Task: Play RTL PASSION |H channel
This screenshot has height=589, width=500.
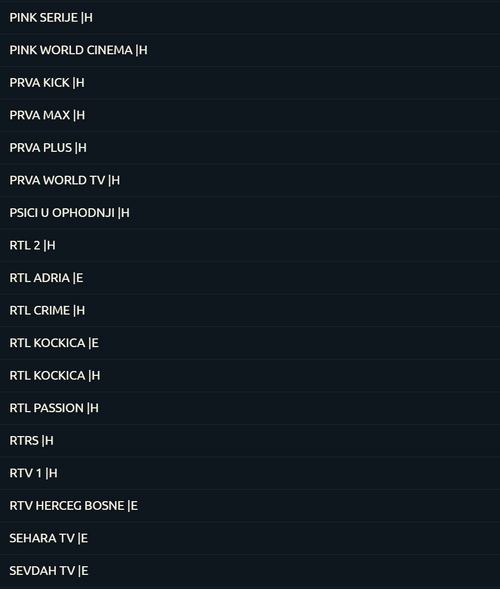Action: tap(250, 408)
